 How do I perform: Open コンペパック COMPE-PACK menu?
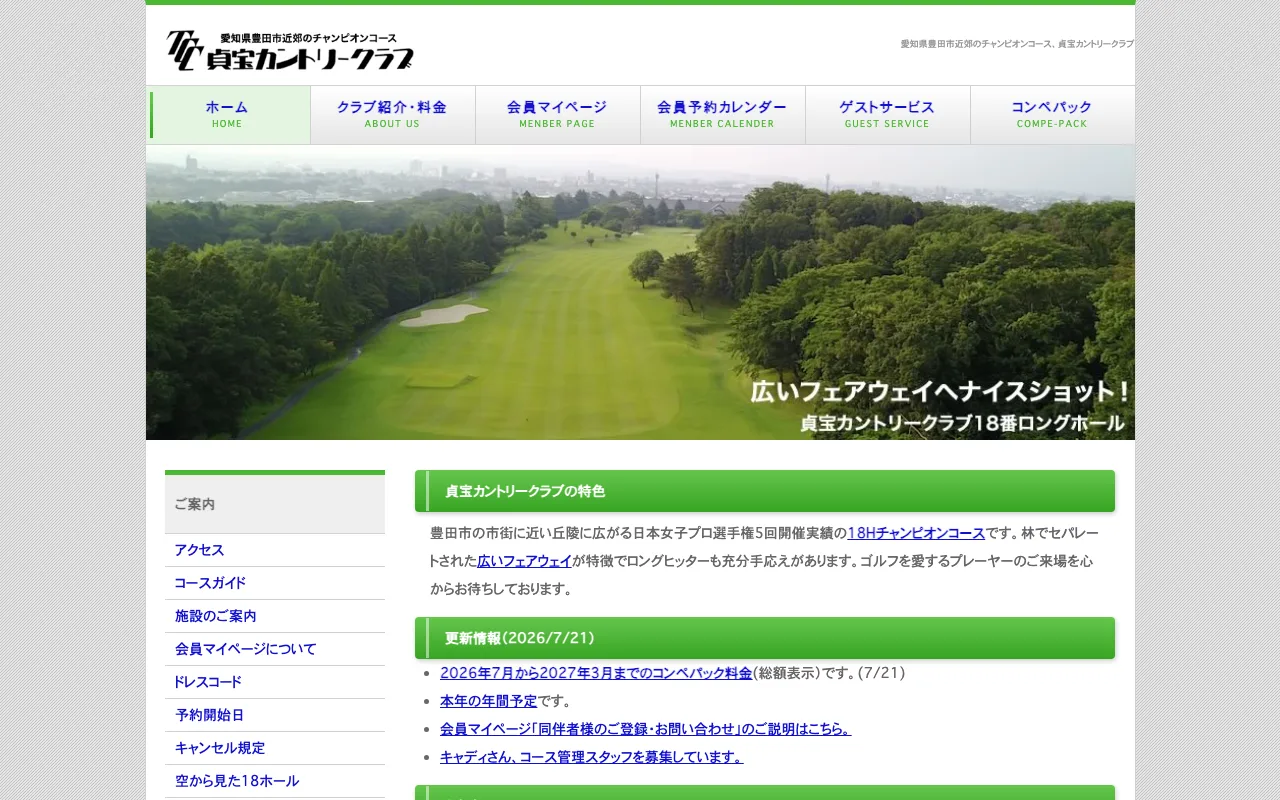click(1052, 115)
